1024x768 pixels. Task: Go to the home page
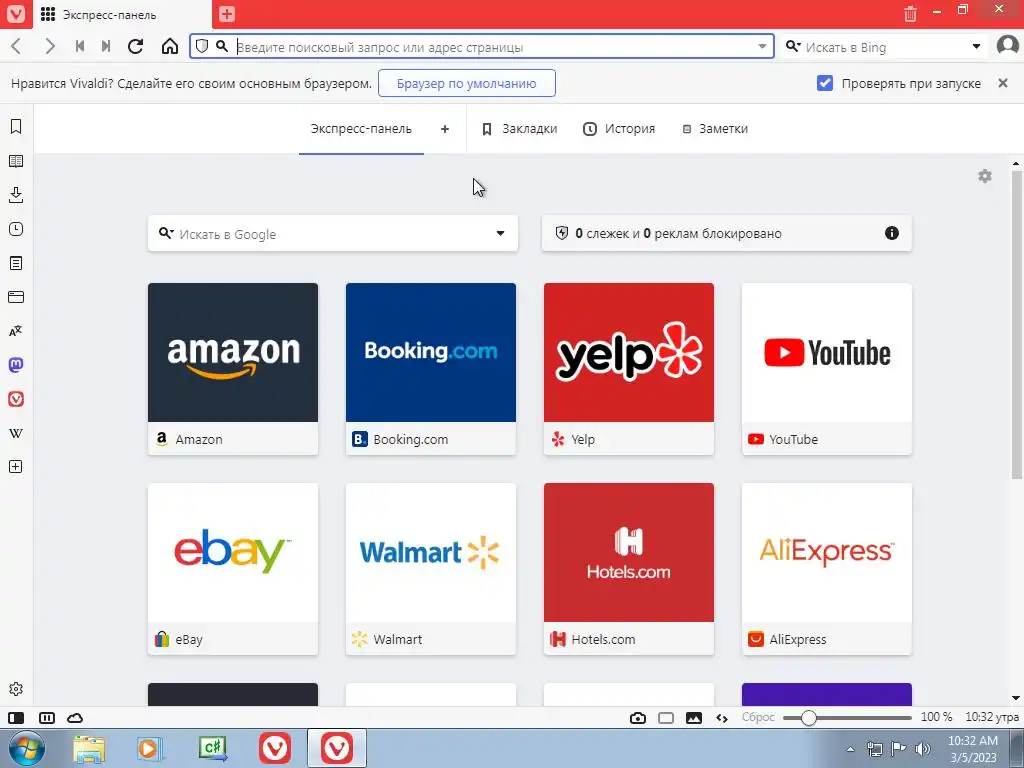tap(170, 46)
